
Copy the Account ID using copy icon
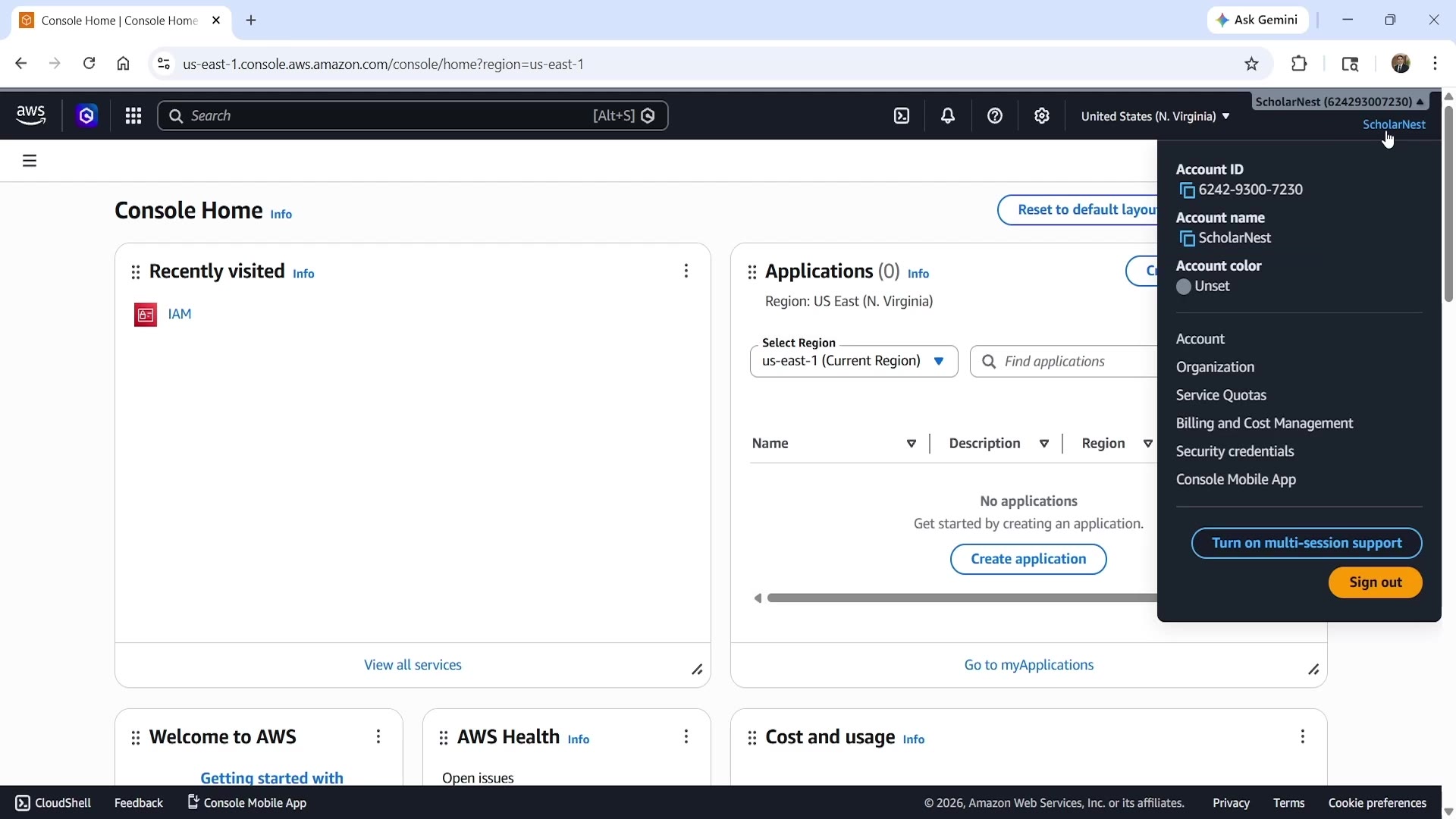[1187, 190]
